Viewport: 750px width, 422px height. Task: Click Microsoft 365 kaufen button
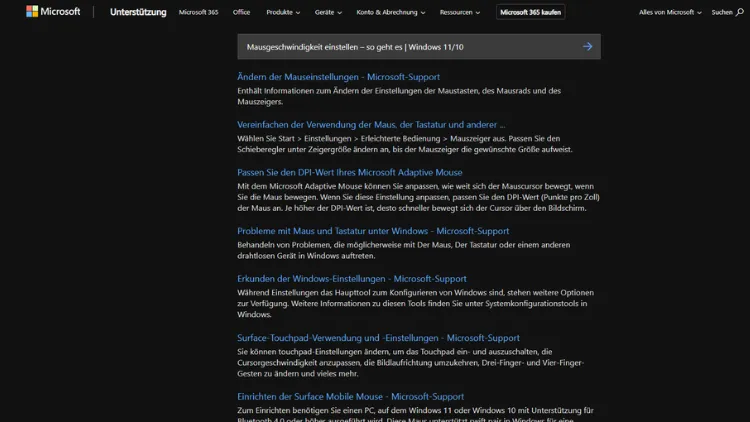(x=530, y=12)
